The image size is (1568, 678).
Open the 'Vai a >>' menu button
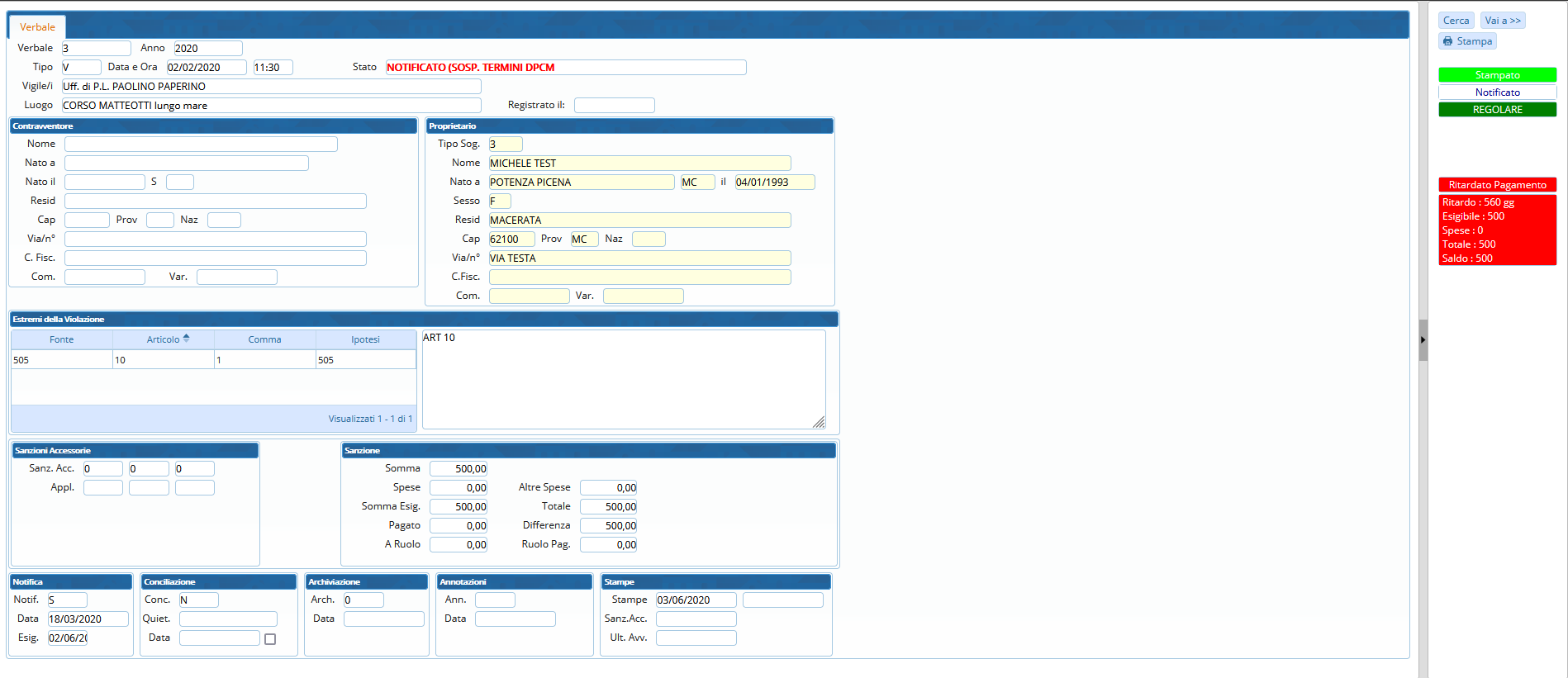(x=1502, y=21)
